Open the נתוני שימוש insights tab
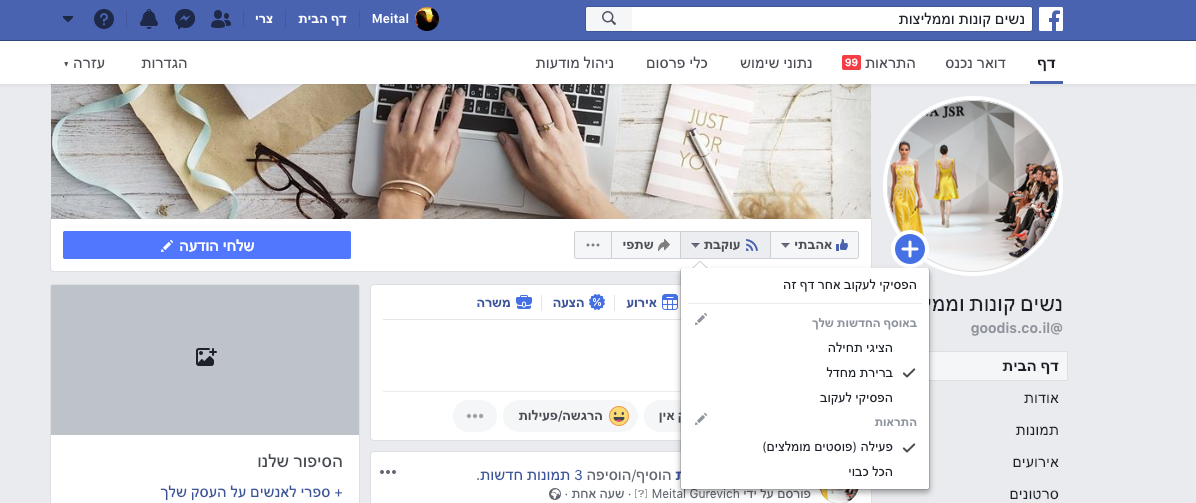Image resolution: width=1196 pixels, height=503 pixels. coord(776,63)
